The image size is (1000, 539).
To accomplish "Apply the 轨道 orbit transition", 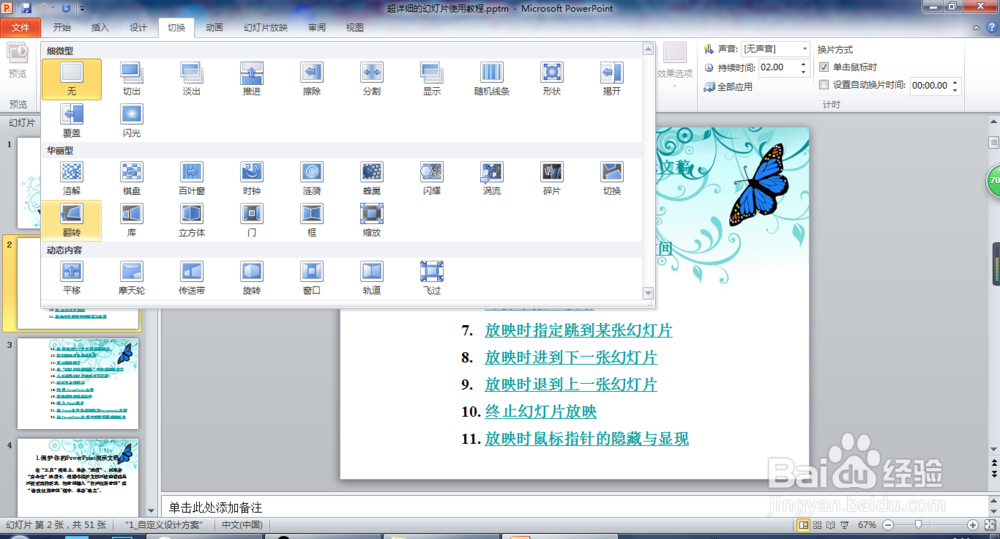I will [371, 278].
